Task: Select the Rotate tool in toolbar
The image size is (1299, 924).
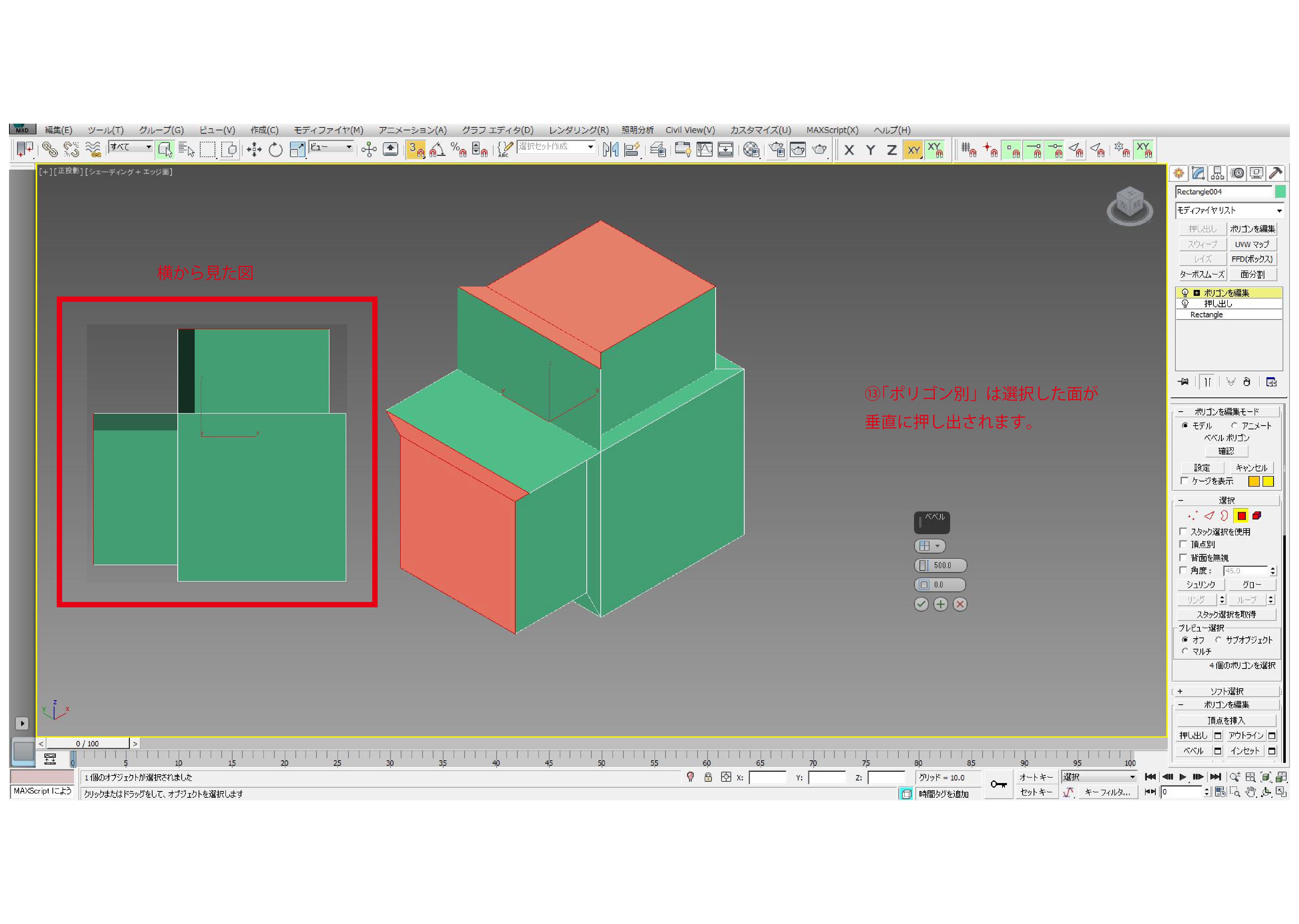Action: [x=275, y=150]
